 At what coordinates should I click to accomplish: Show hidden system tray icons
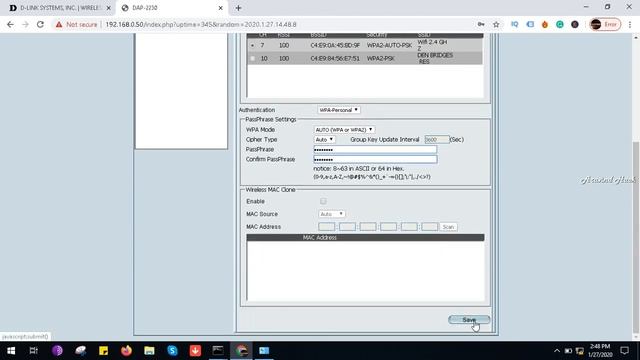point(557,351)
